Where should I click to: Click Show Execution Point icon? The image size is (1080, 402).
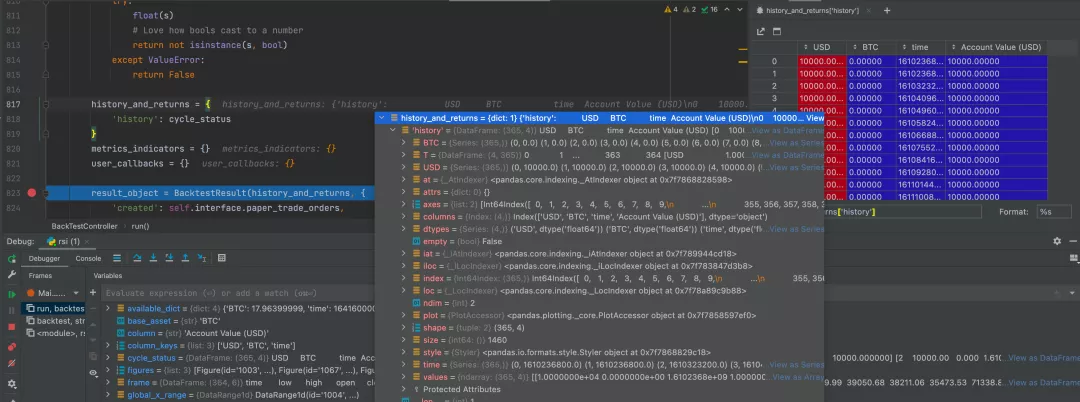coord(117,258)
